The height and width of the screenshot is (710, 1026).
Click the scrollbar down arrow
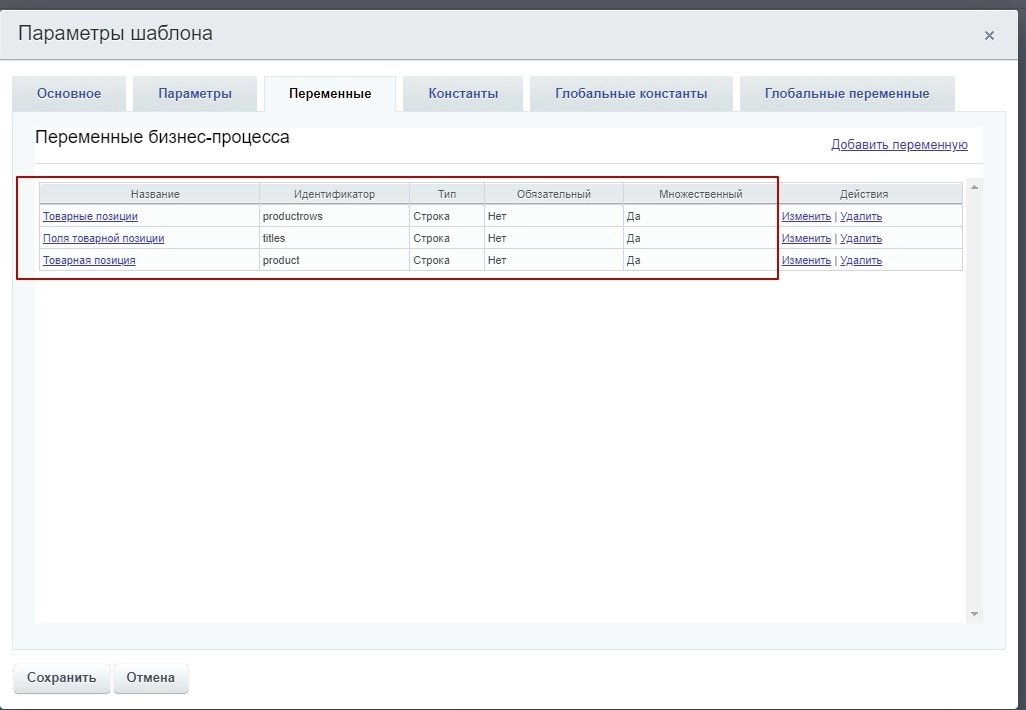974,613
